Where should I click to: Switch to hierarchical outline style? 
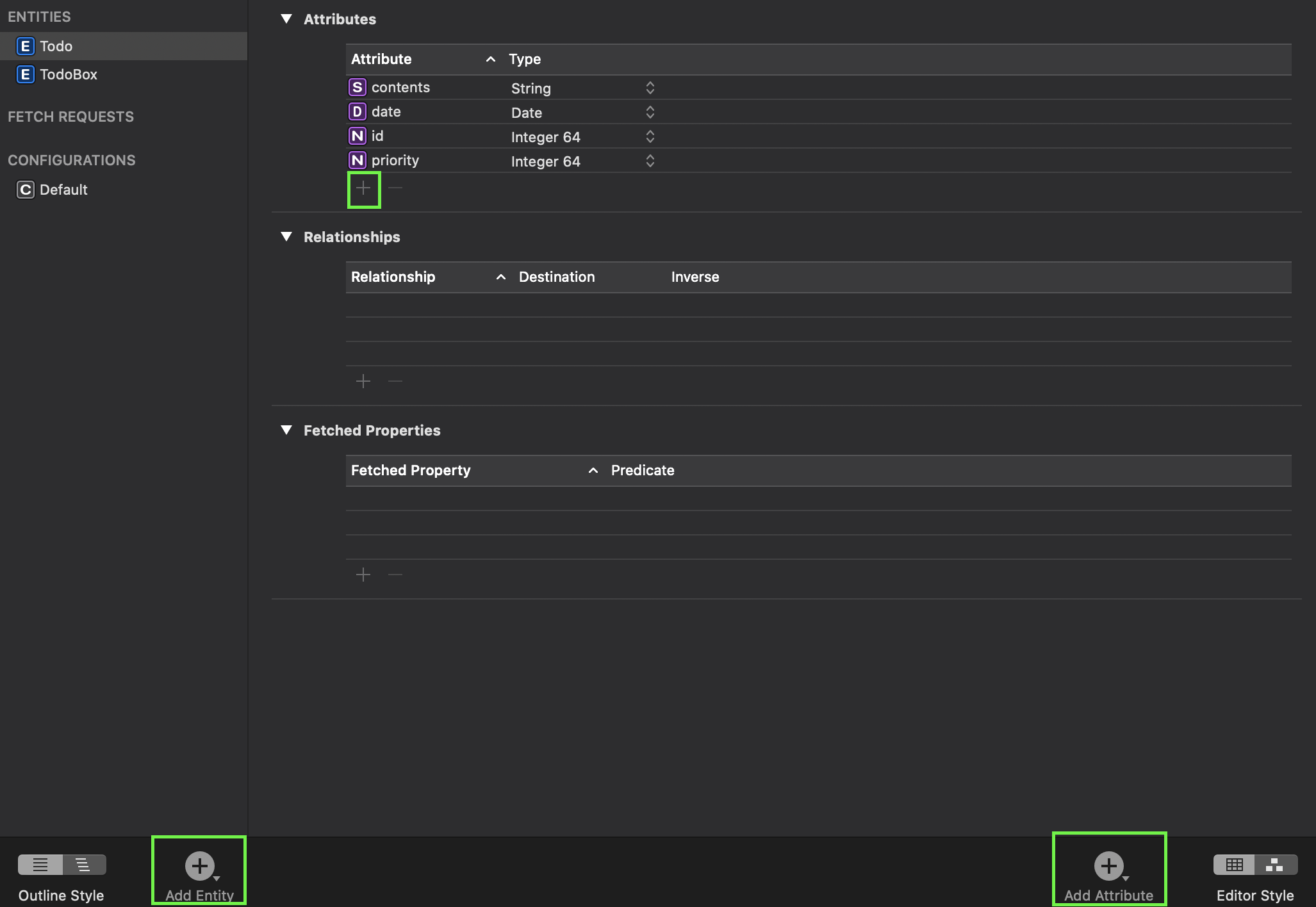(84, 865)
